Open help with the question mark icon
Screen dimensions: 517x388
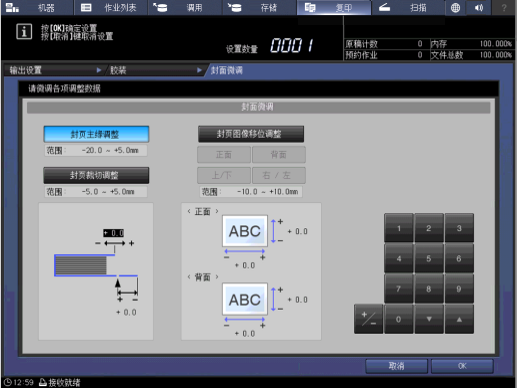pyautogui.click(x=504, y=7)
